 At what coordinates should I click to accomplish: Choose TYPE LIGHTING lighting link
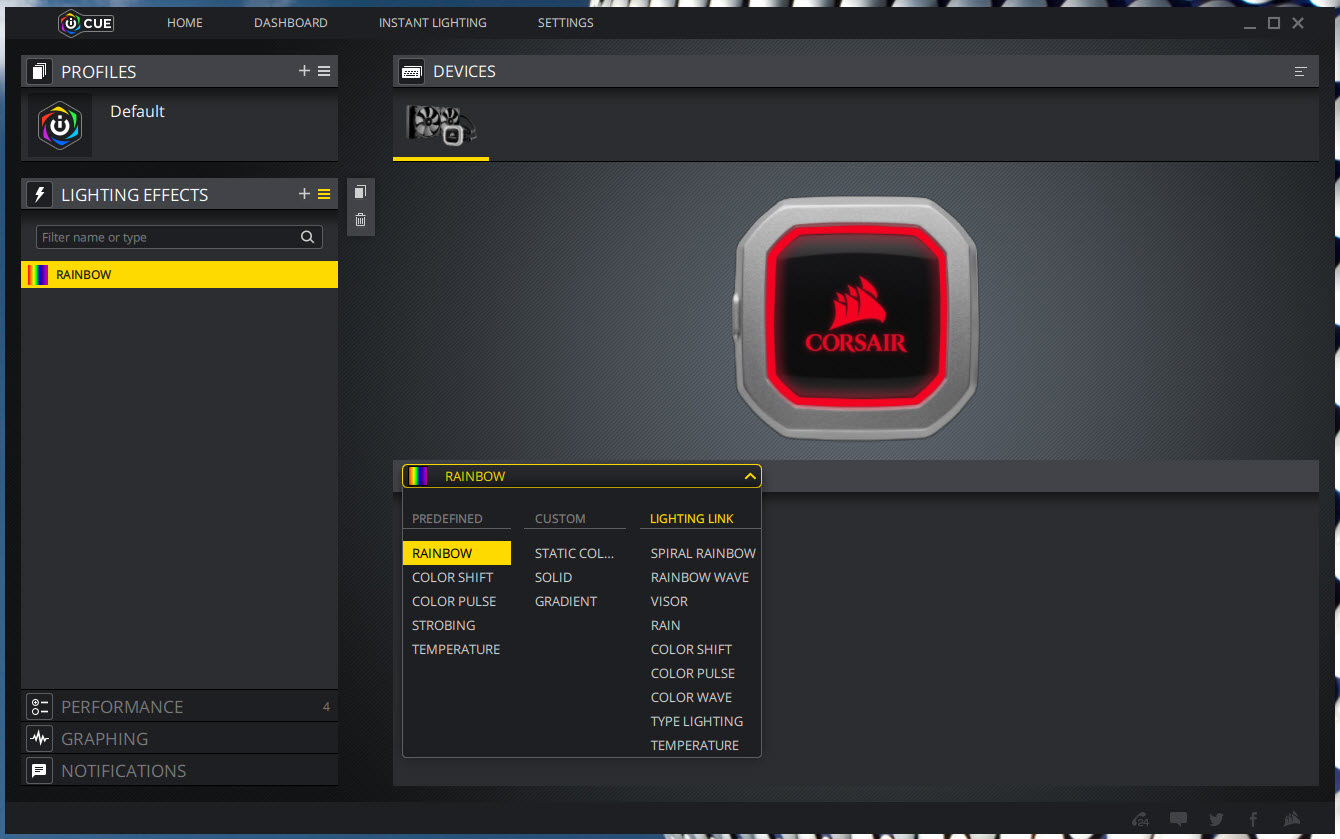pos(697,721)
